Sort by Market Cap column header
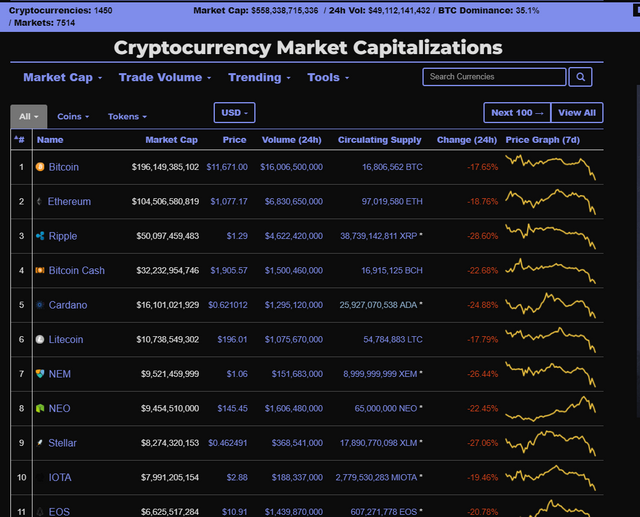640x517 pixels. [171, 140]
